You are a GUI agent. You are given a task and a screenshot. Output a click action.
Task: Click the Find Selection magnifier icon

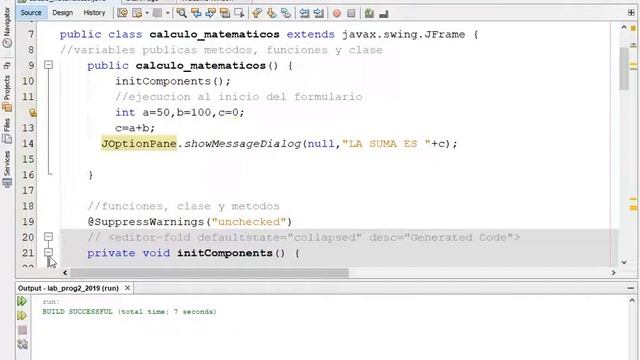pyautogui.click(x=181, y=13)
